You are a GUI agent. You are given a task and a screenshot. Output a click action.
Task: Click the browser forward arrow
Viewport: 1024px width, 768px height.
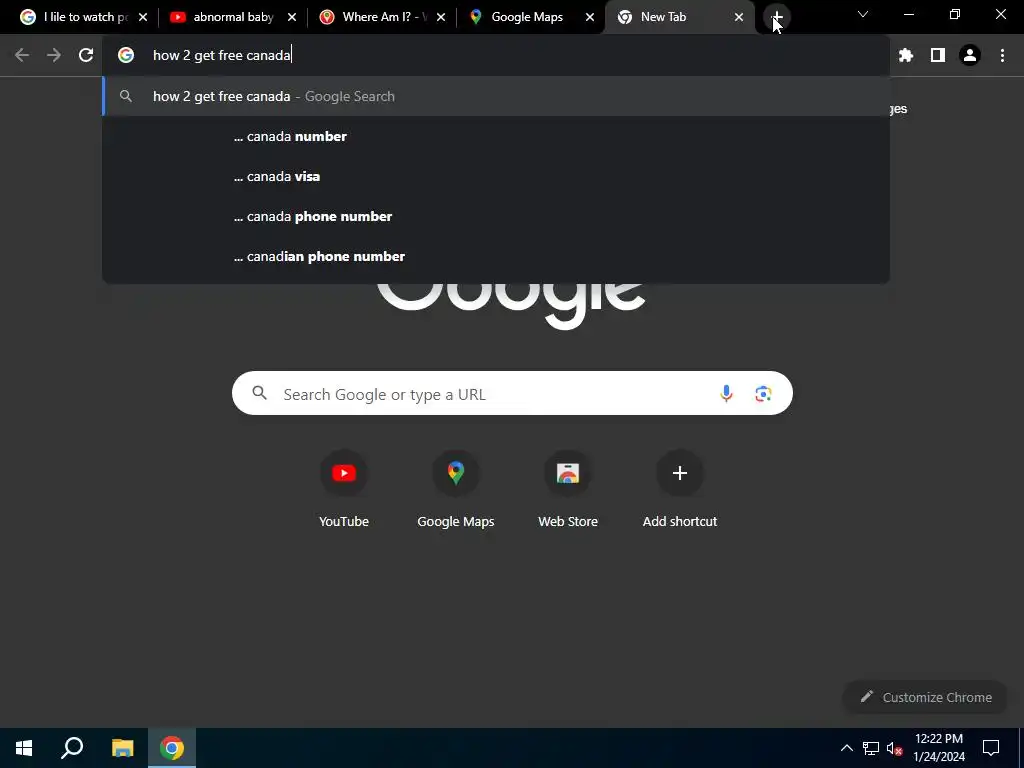54,56
